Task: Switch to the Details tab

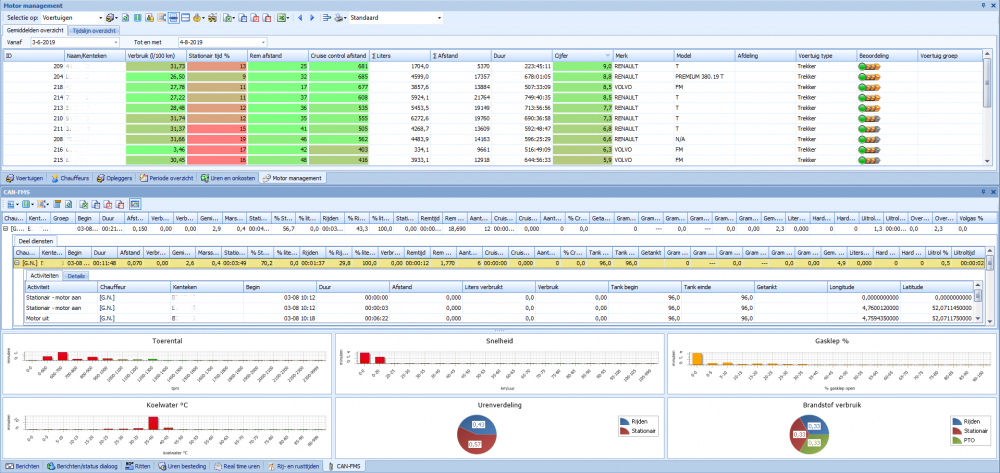Action: [77, 275]
